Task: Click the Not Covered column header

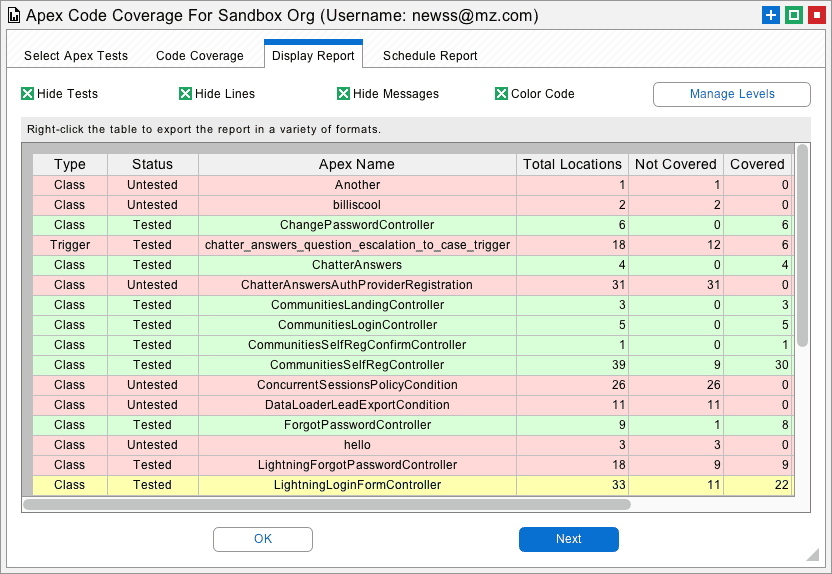Action: click(676, 164)
